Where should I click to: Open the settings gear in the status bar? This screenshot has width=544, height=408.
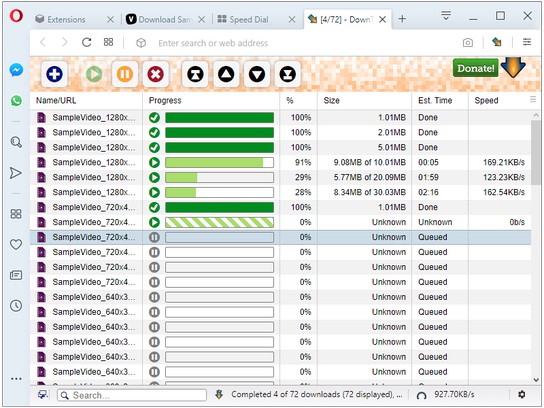[x=521, y=394]
